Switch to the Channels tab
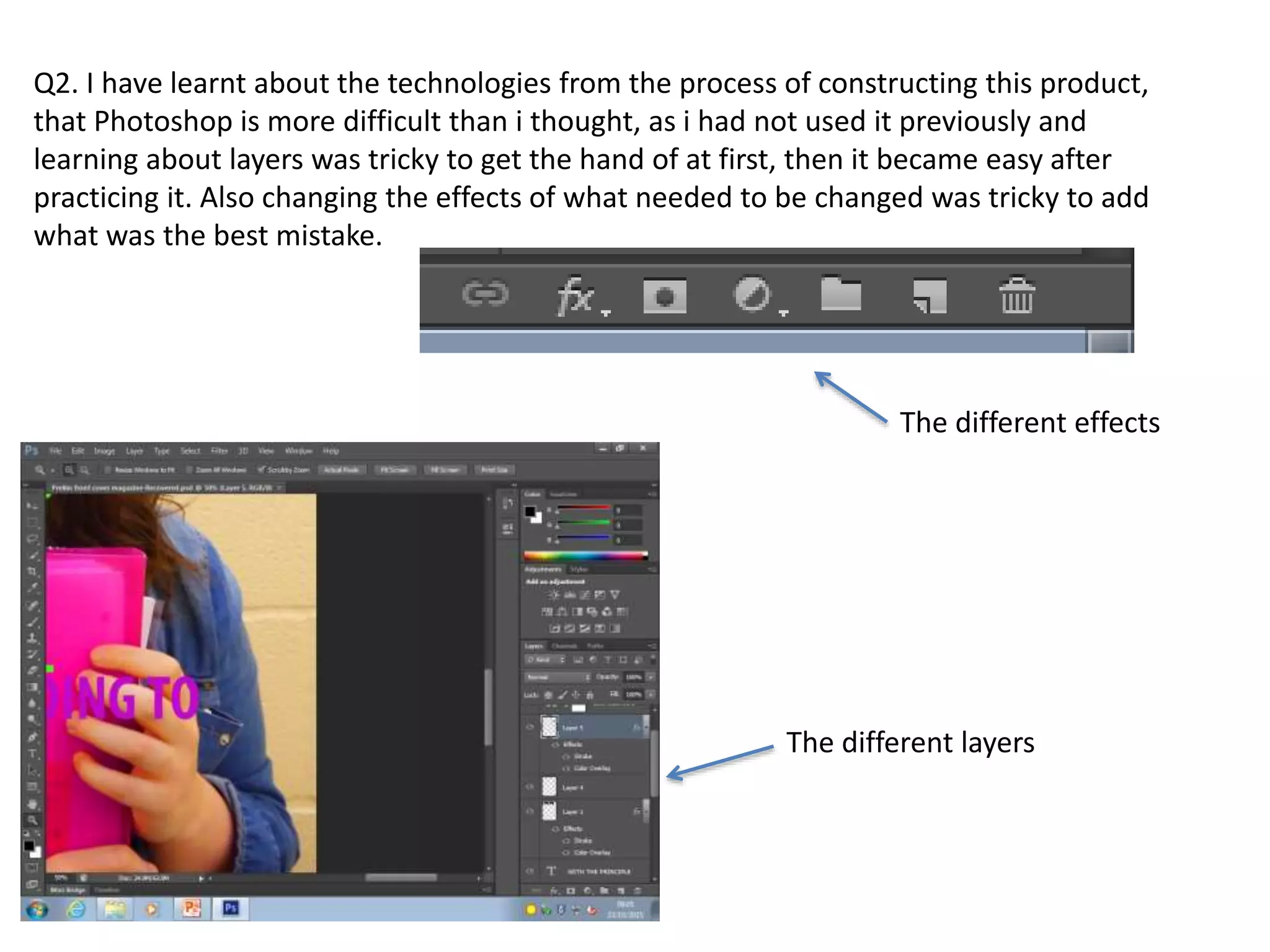The width and height of the screenshot is (1270, 952). pos(564,646)
